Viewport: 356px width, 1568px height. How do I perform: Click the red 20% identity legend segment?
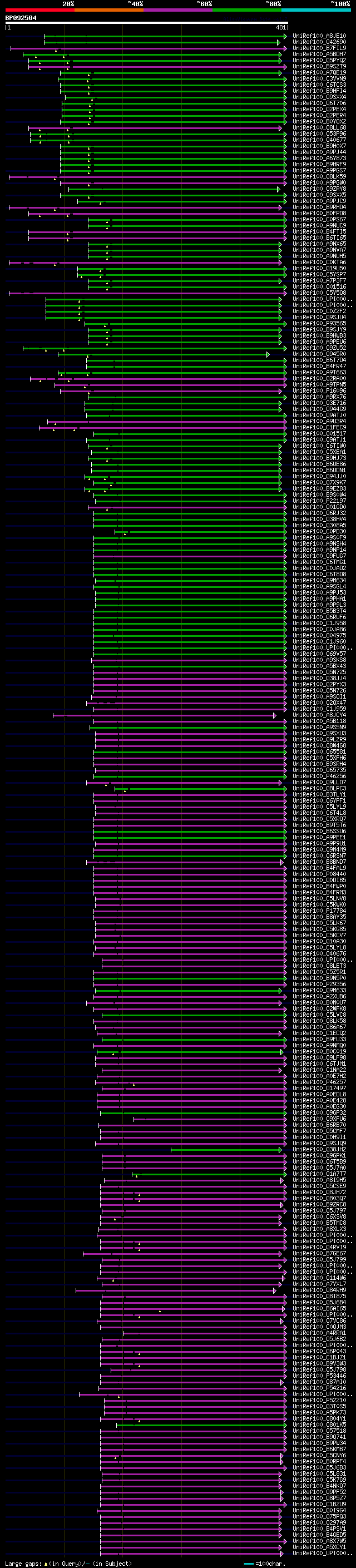click(39, 10)
